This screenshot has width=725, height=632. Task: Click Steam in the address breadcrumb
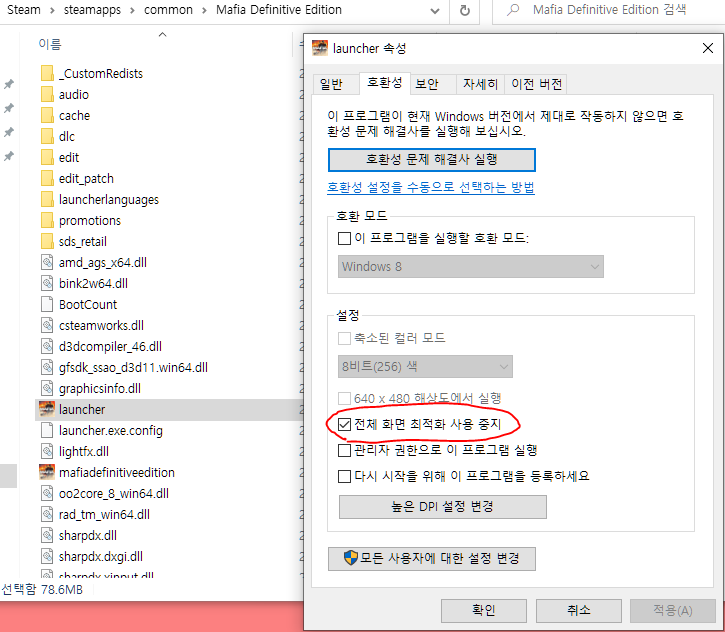(x=24, y=10)
